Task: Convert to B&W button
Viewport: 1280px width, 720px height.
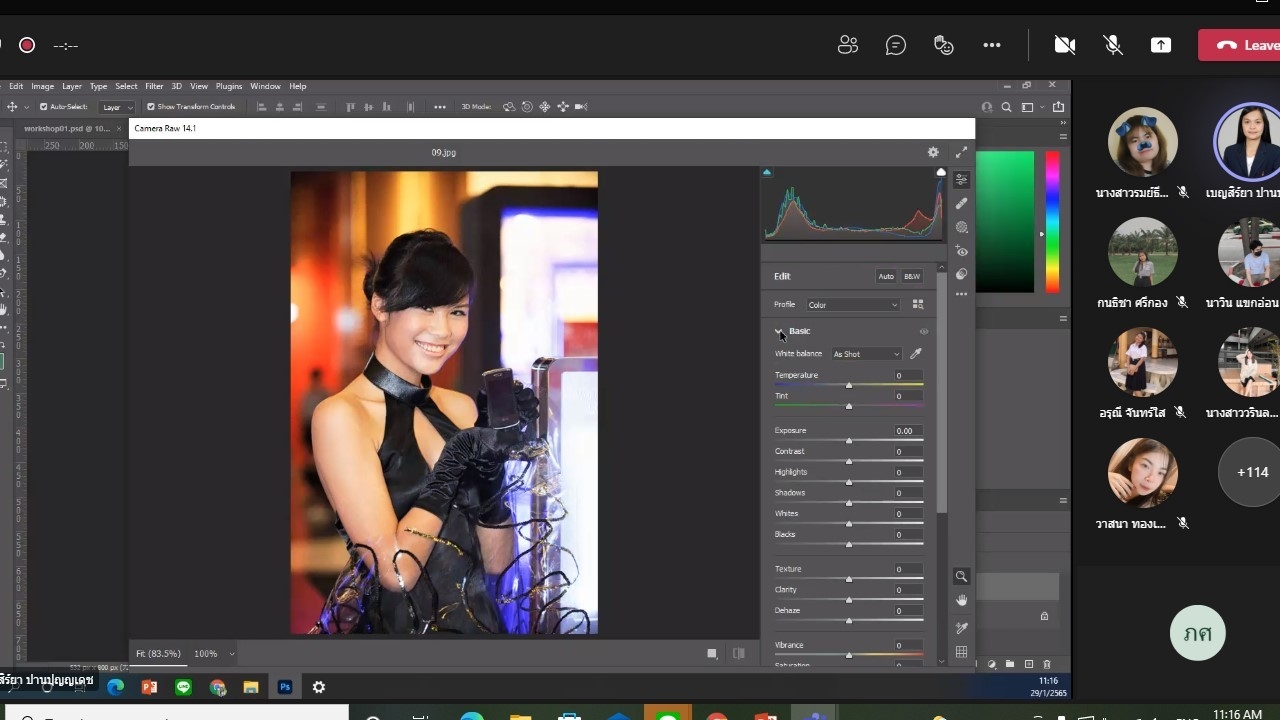Action: point(912,276)
